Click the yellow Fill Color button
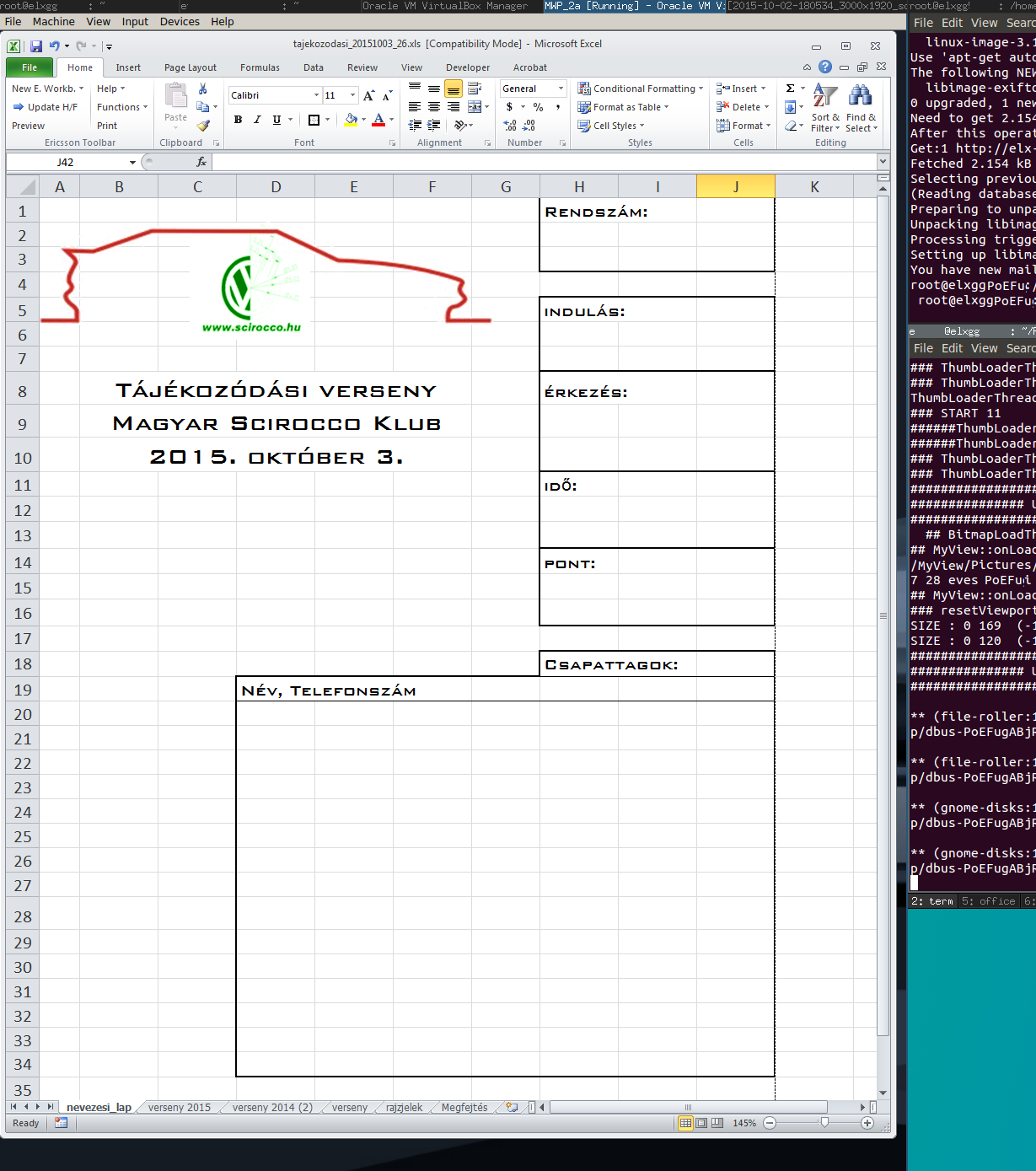1036x1171 pixels. point(351,120)
